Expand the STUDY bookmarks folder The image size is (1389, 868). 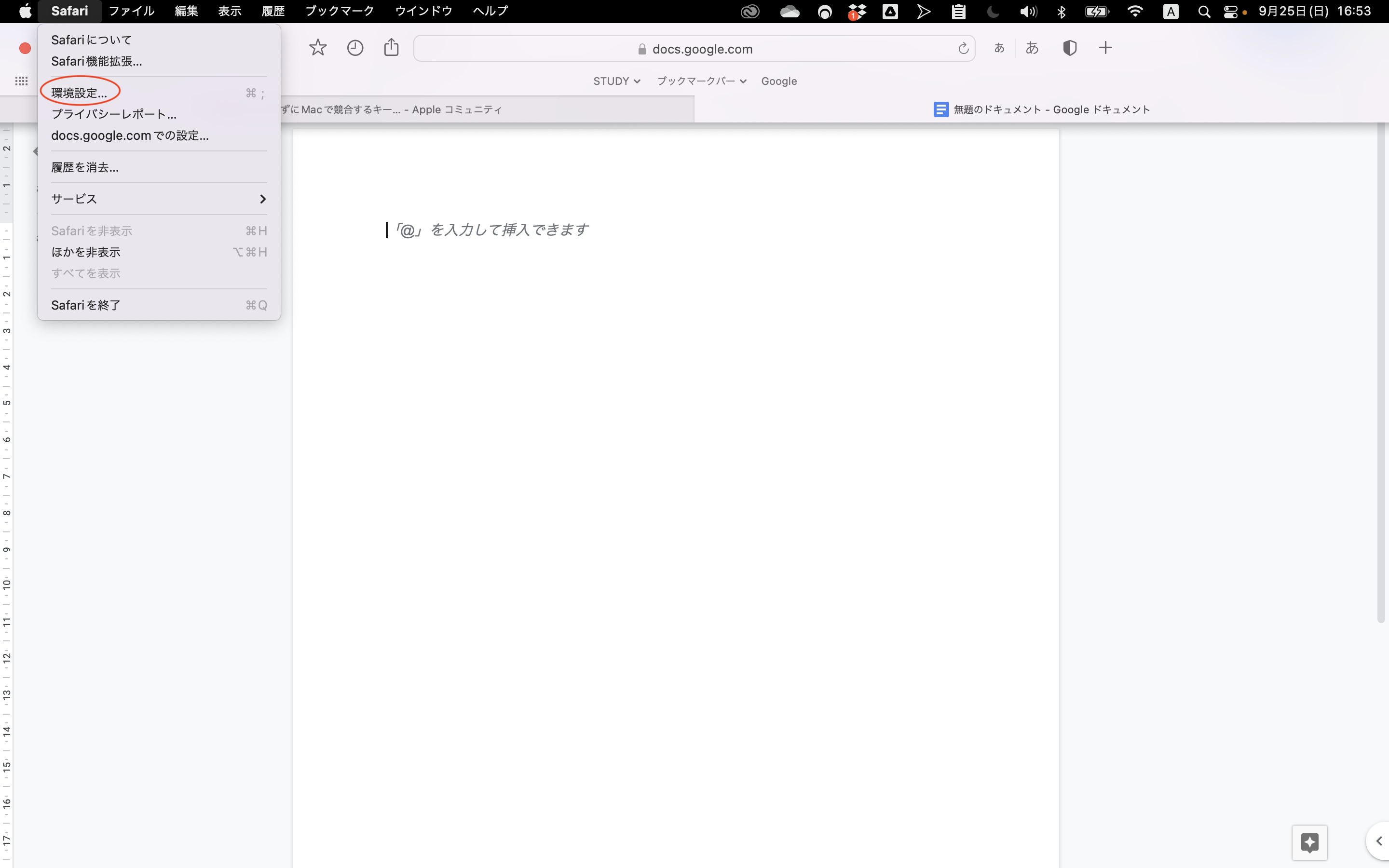[616, 81]
